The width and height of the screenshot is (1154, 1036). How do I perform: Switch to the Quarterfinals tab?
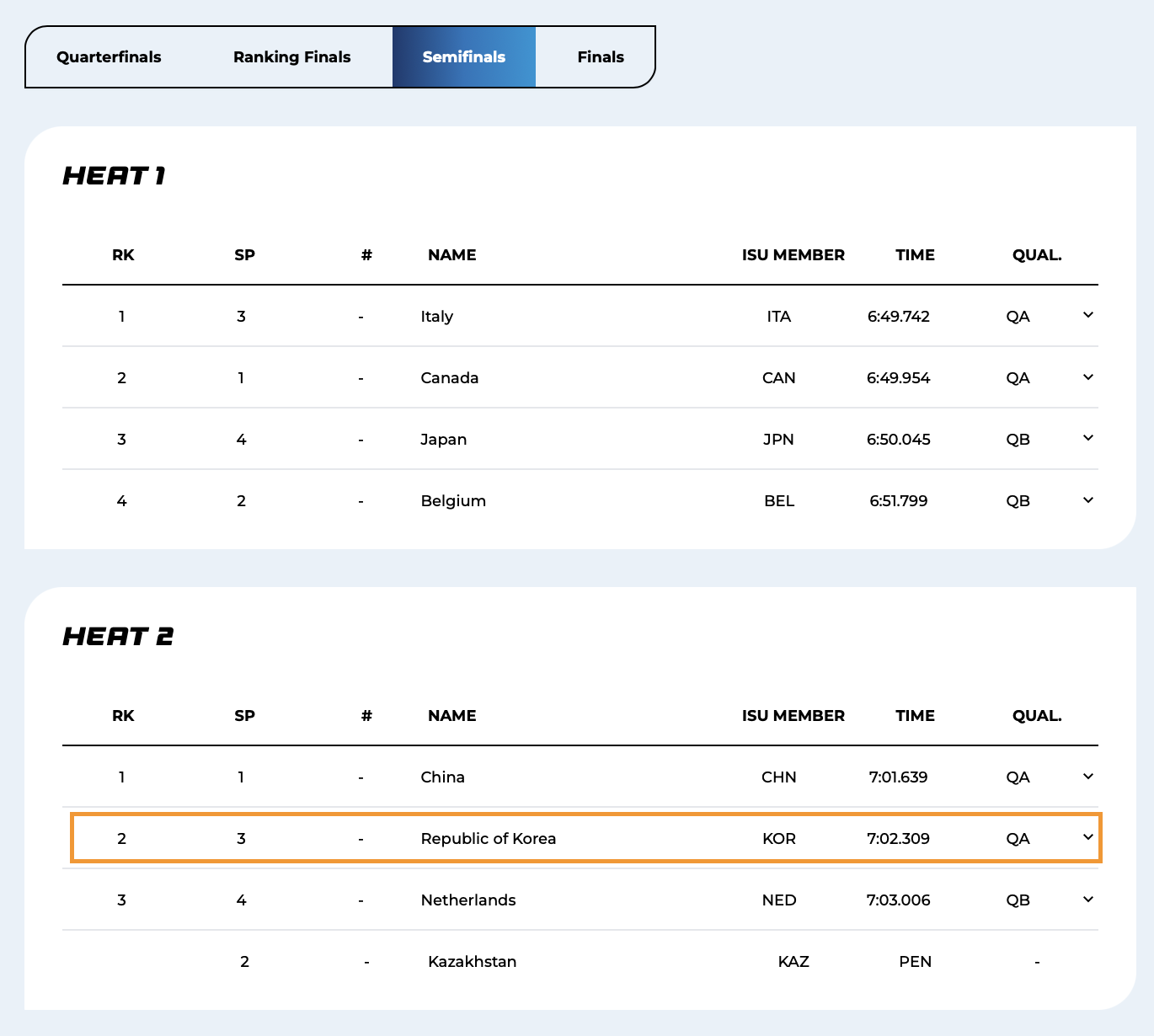109,57
